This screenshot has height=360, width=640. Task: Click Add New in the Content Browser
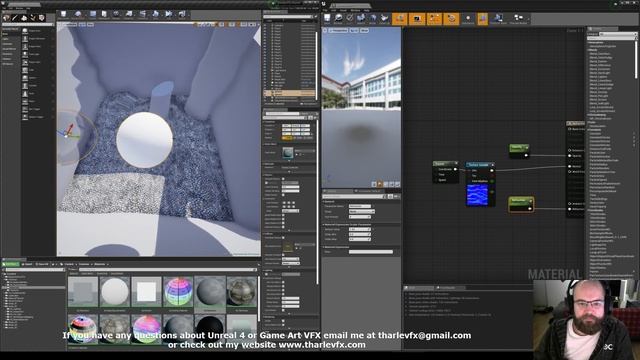11,264
